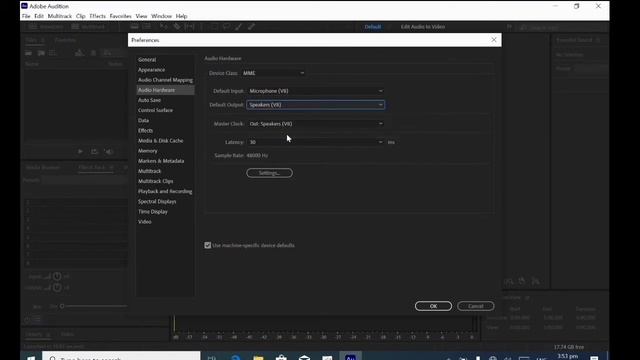Show the Spectral Frequency Display icon

(134, 27)
